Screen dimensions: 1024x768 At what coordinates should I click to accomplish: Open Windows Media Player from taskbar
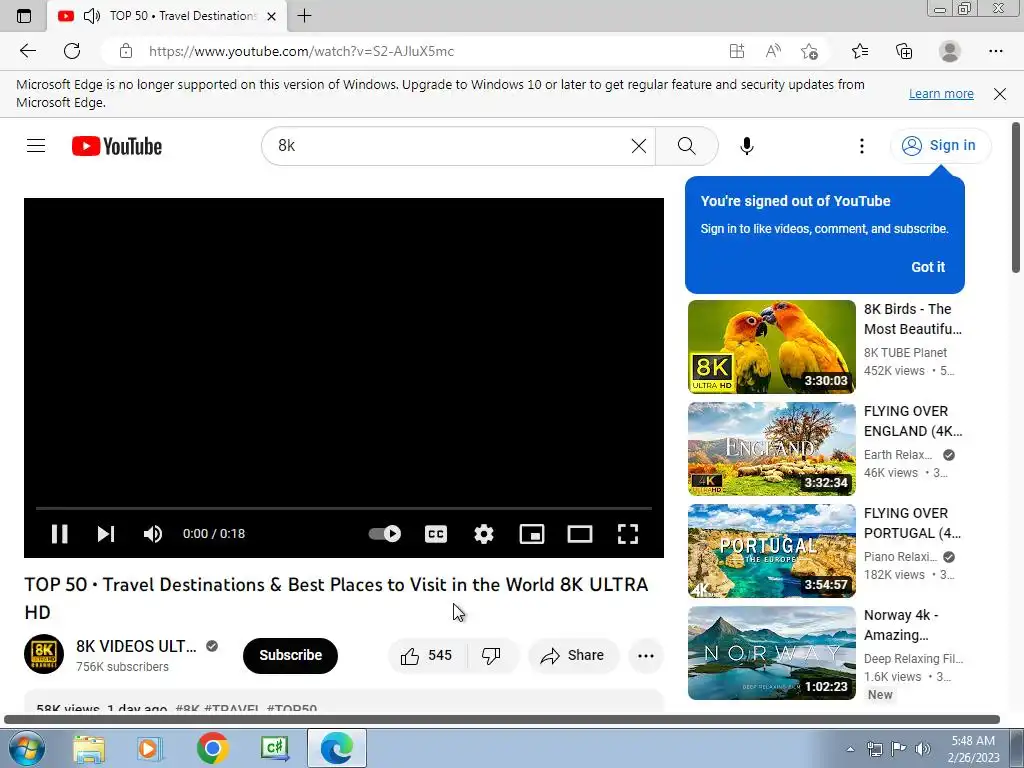[151, 748]
